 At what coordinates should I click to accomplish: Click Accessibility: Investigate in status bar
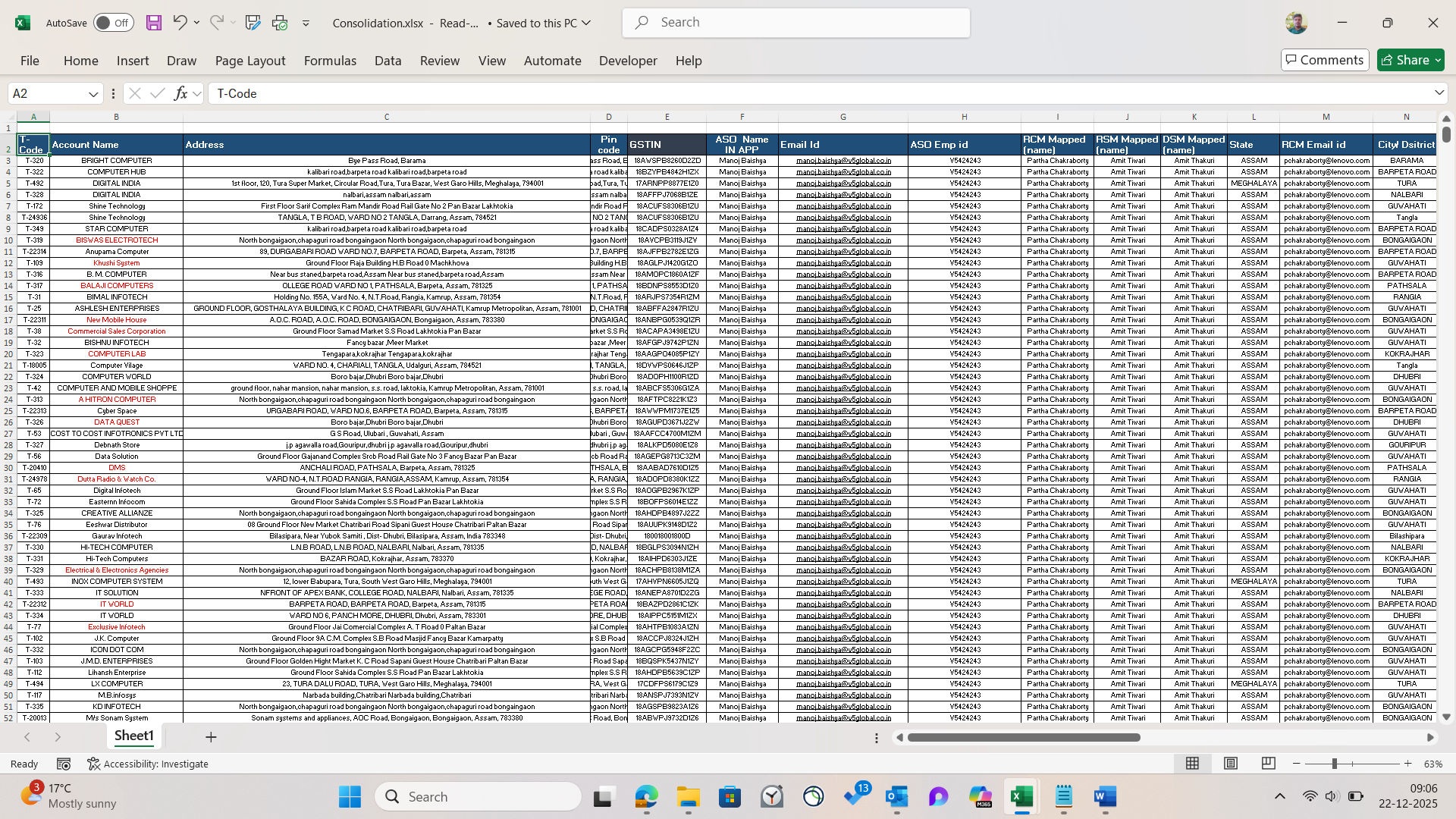point(148,764)
